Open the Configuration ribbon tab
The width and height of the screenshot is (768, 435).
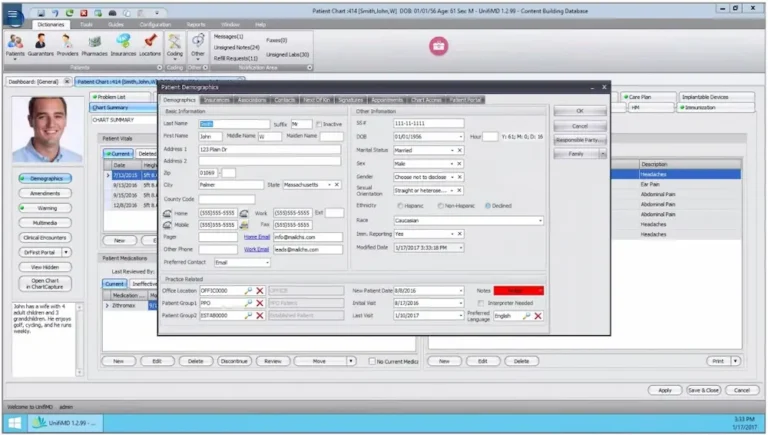155,24
